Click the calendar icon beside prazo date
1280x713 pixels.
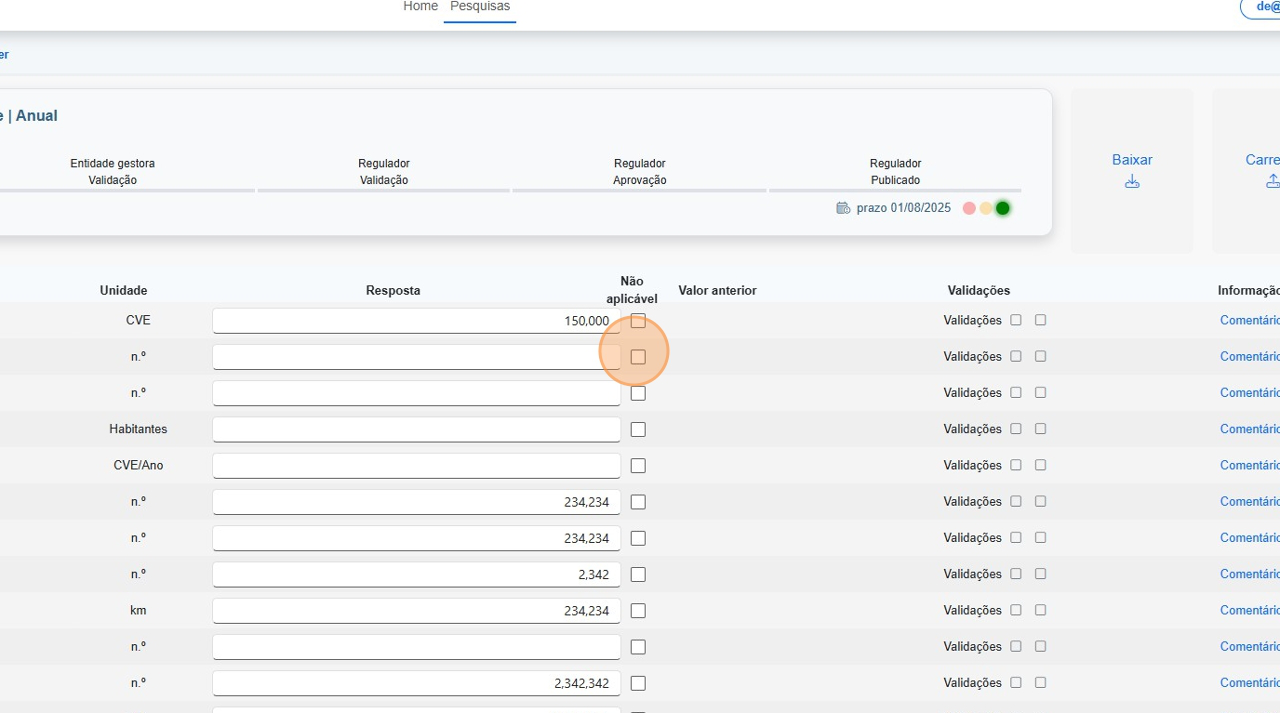(x=843, y=208)
